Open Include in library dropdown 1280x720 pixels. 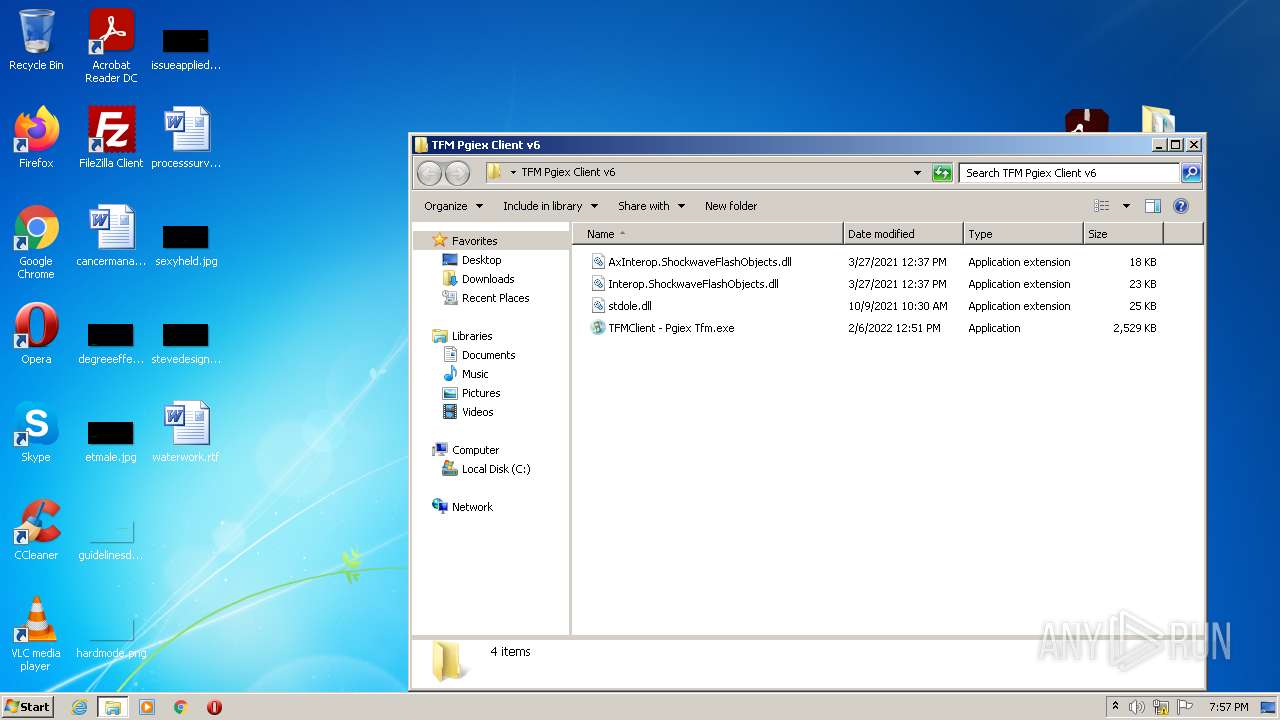coord(550,206)
